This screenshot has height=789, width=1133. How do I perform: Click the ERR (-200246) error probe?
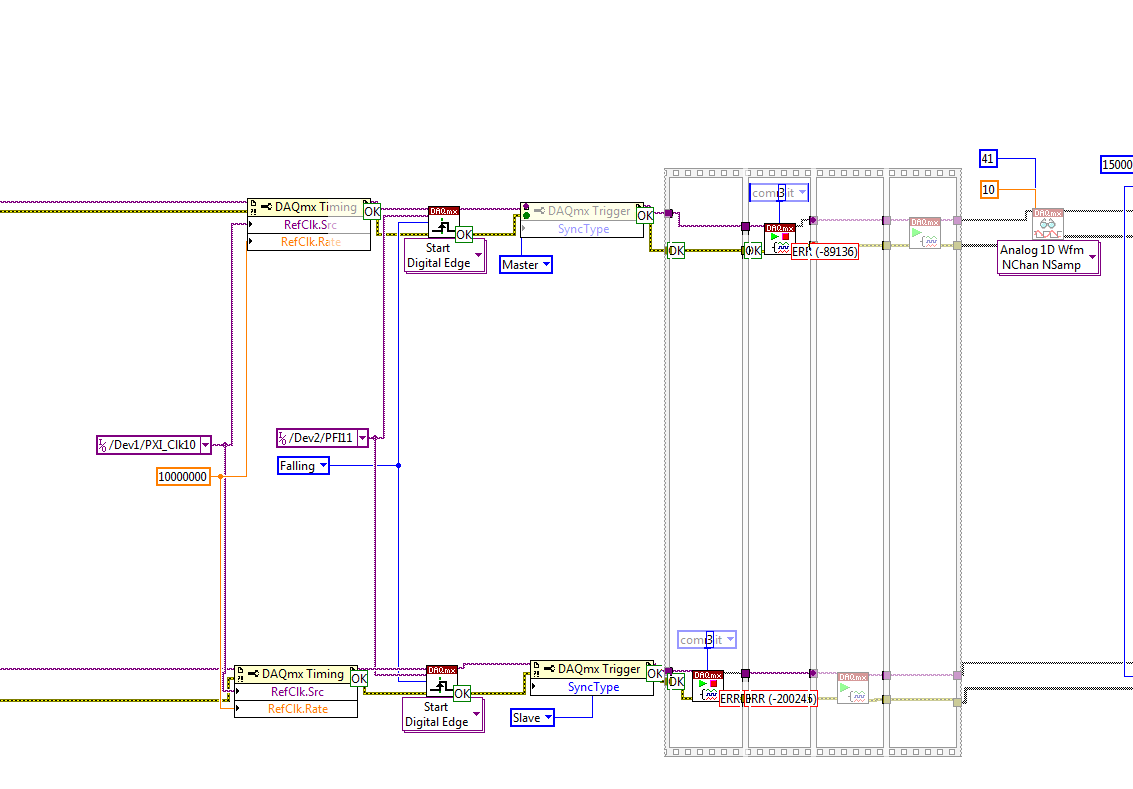(x=780, y=699)
